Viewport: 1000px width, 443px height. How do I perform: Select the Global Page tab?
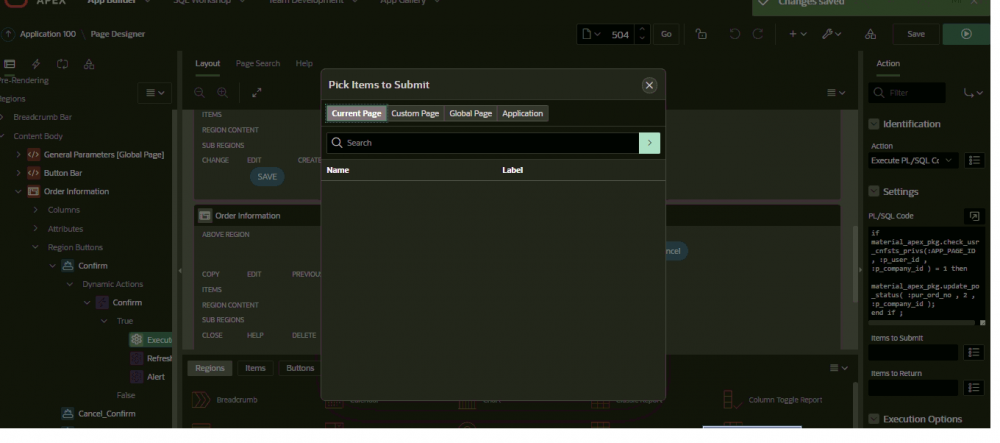click(470, 114)
